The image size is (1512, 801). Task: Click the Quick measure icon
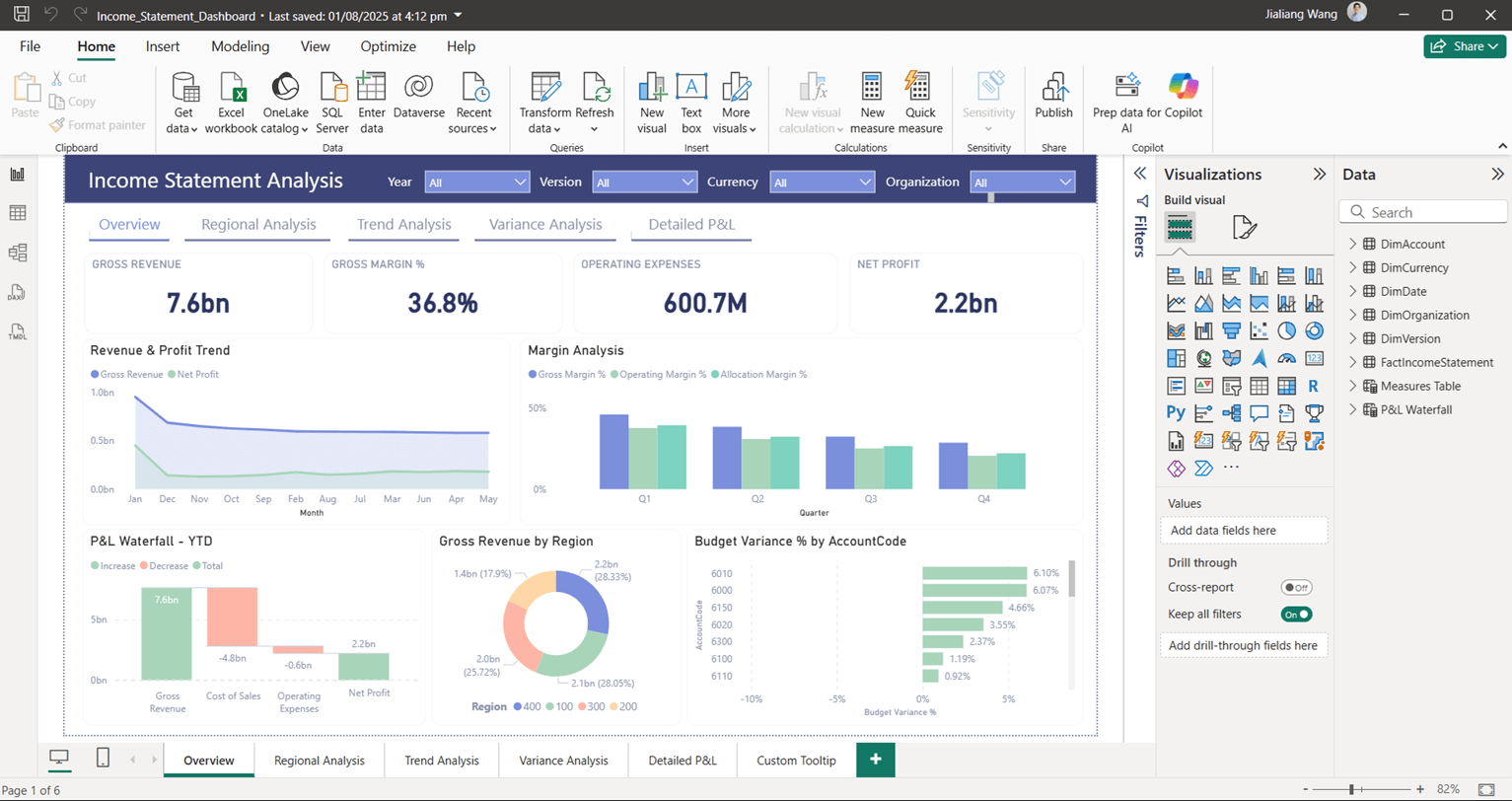coord(919,89)
